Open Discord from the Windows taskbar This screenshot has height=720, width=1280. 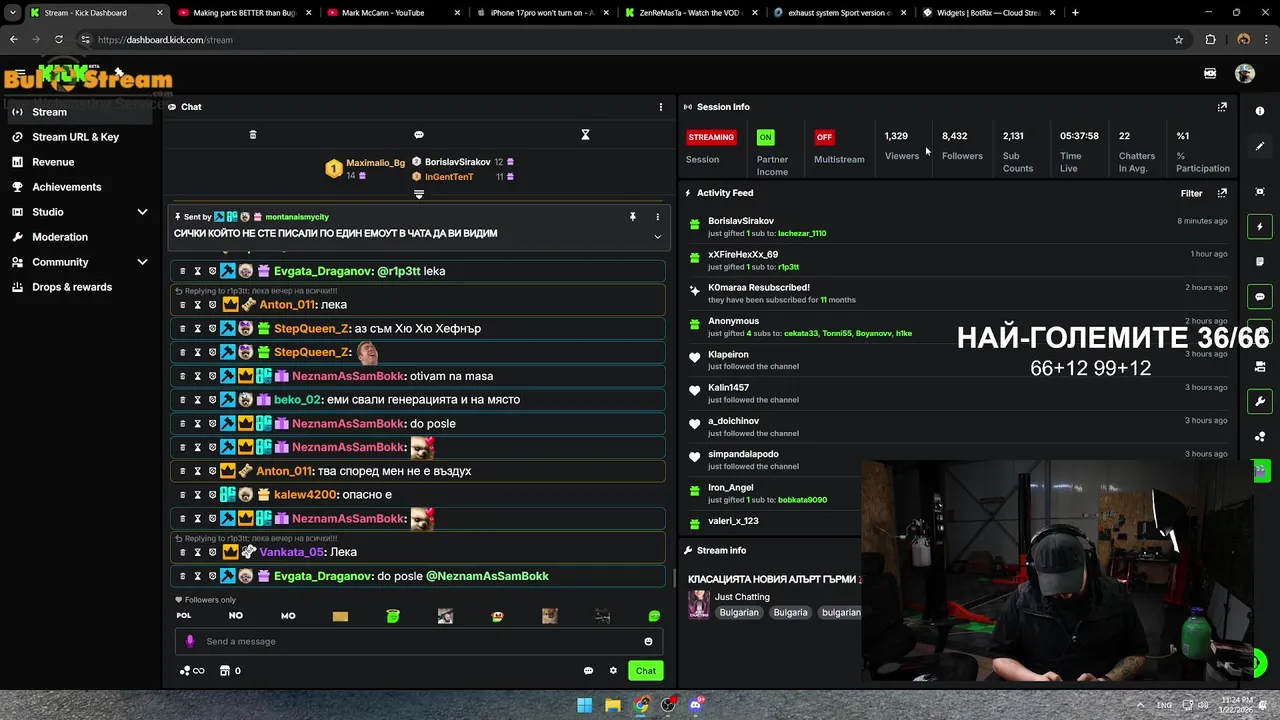(x=696, y=705)
